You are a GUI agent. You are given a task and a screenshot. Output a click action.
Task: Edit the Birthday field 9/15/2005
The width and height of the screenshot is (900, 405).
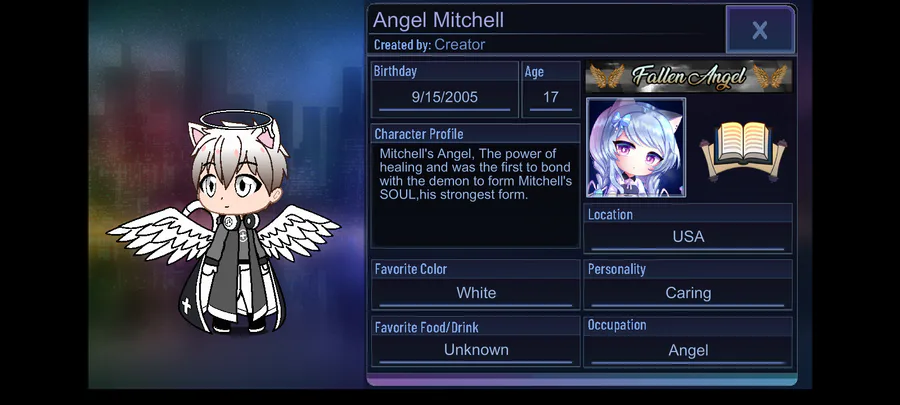[445, 98]
